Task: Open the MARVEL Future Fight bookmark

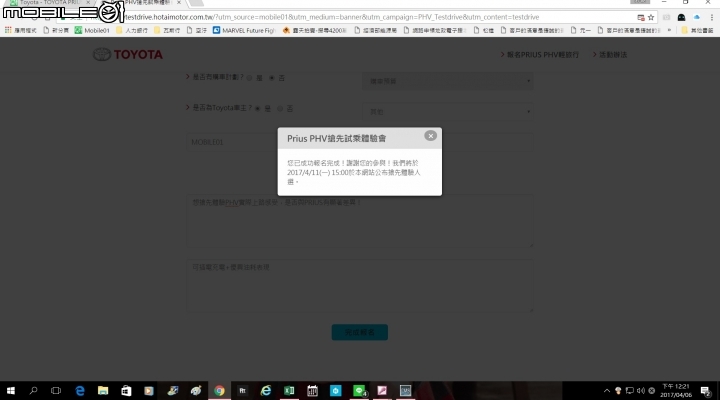Action: point(243,30)
